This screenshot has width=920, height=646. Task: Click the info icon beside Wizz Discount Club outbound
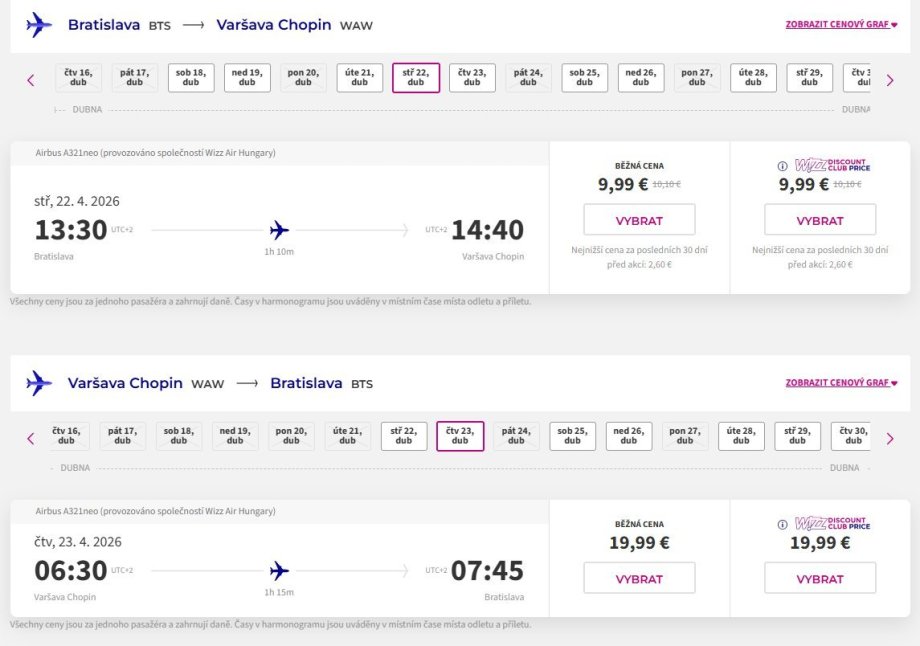783,166
